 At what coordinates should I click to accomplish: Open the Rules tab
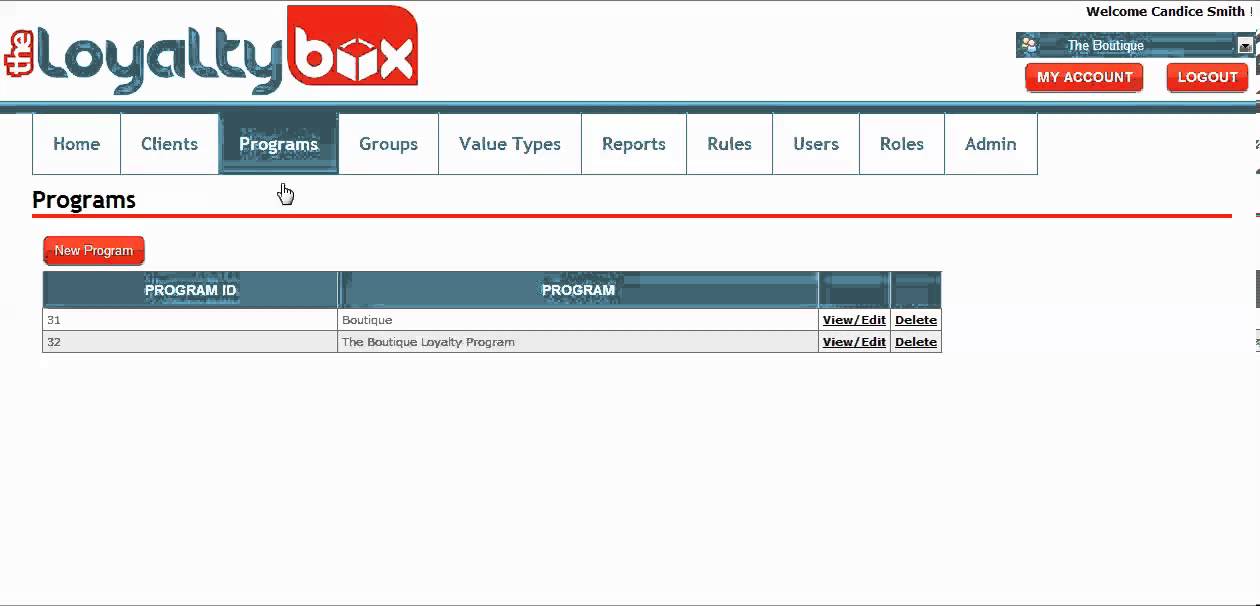(729, 144)
